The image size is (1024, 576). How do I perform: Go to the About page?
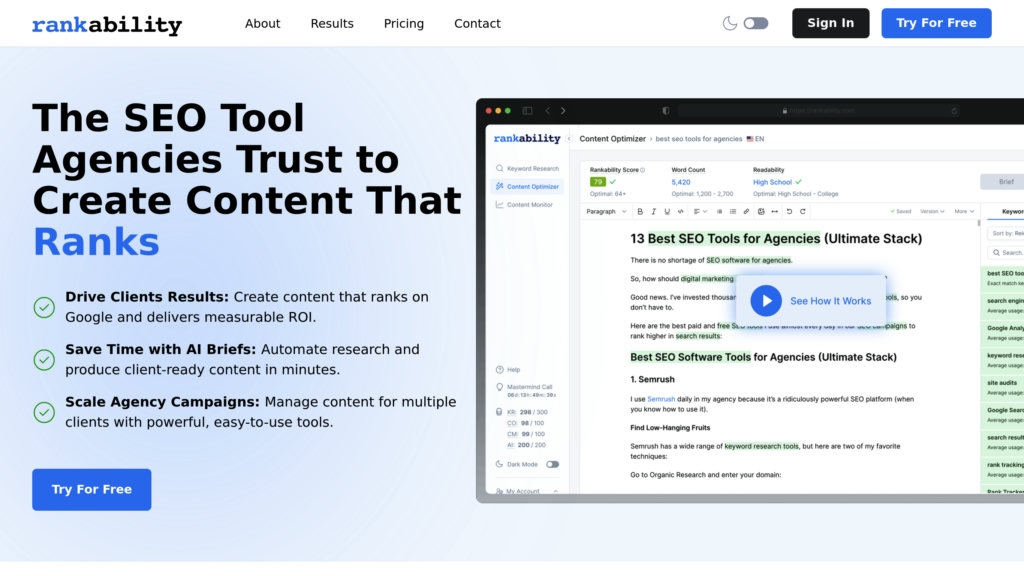click(263, 23)
